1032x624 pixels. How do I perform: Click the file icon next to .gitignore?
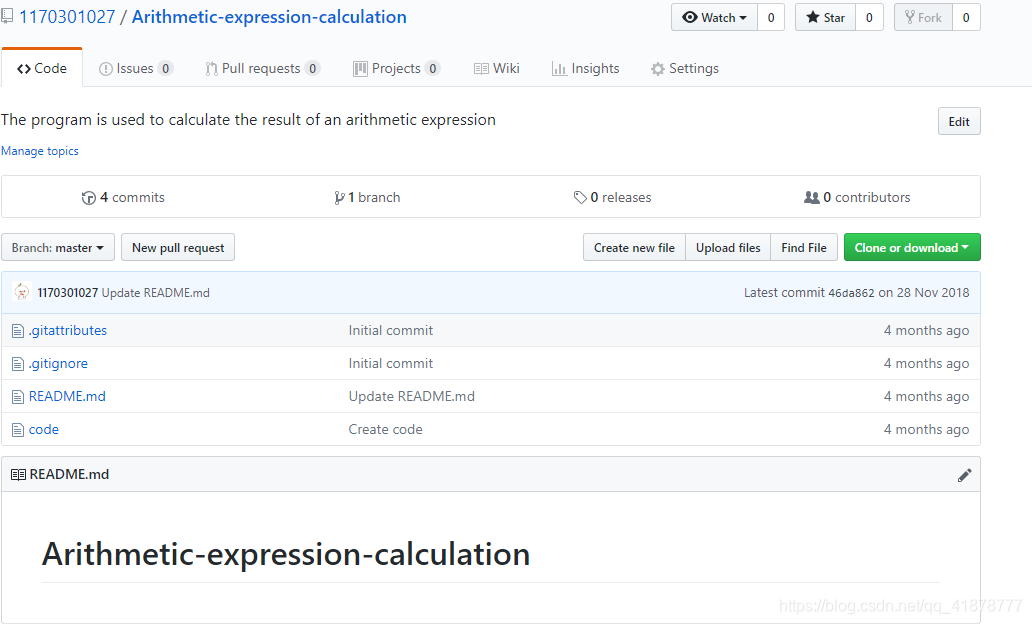18,364
